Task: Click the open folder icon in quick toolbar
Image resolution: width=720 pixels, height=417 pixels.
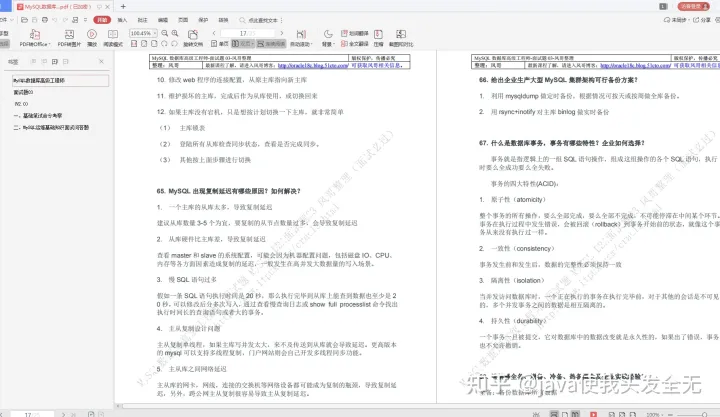Action: [x=25, y=20]
